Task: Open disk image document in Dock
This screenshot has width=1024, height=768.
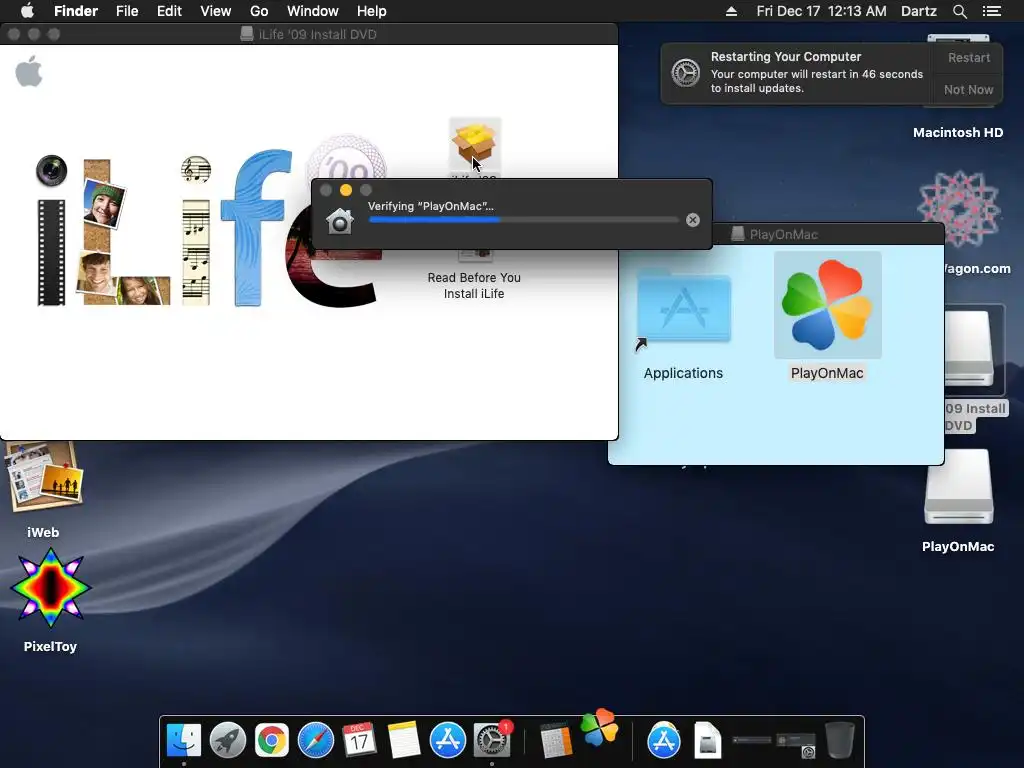Action: pos(707,740)
